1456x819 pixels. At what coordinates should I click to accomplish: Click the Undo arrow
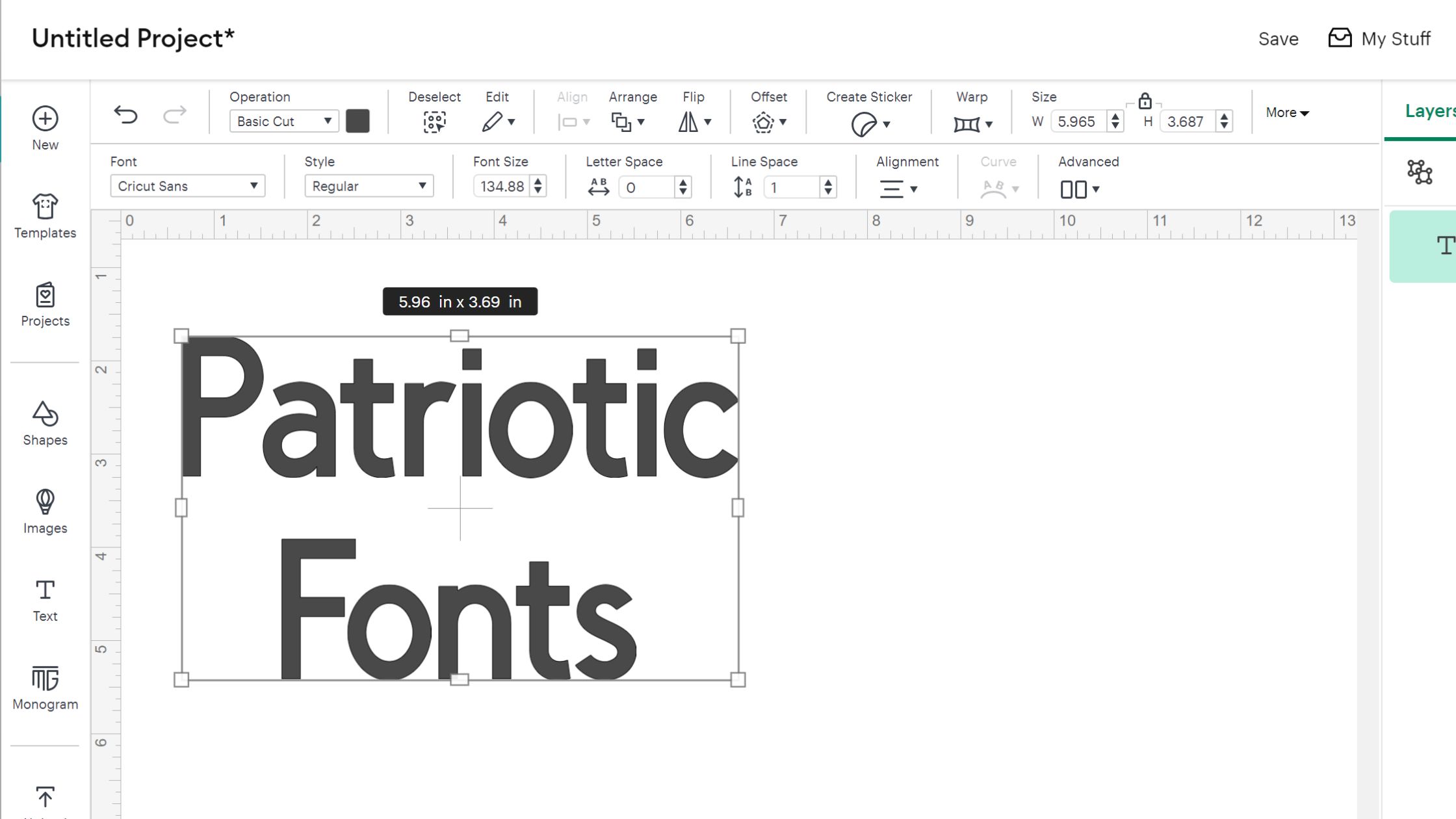coord(125,113)
